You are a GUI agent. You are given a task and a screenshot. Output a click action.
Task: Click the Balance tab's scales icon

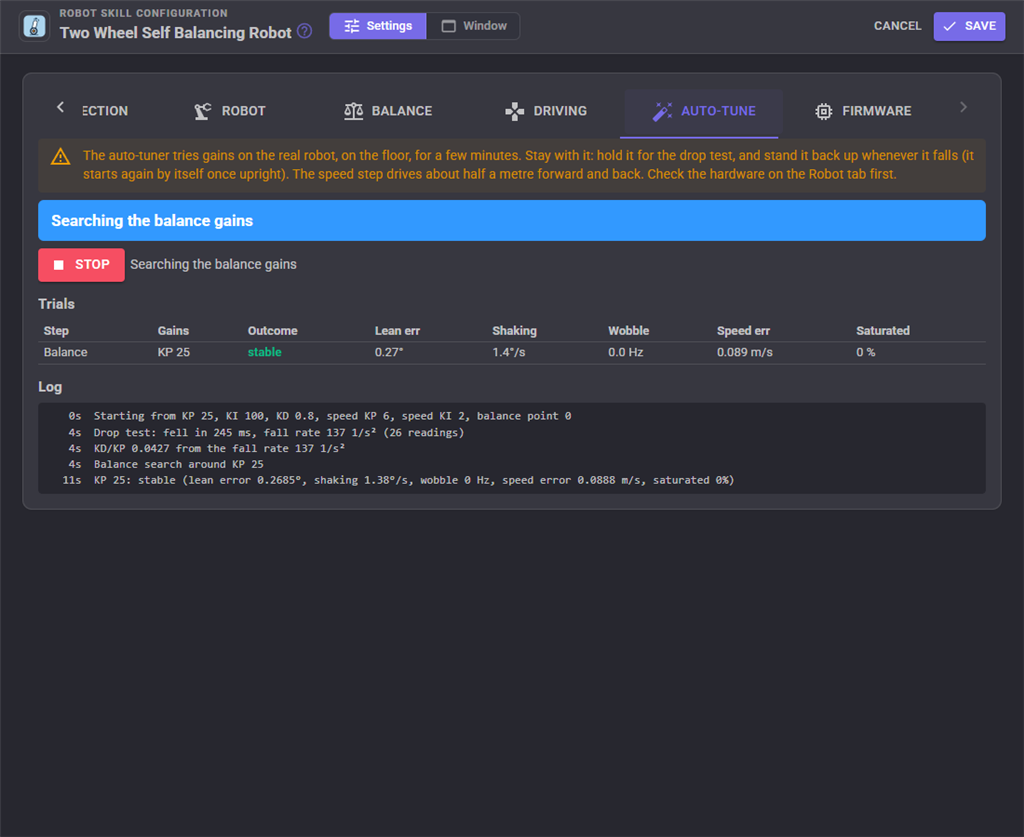(x=353, y=111)
